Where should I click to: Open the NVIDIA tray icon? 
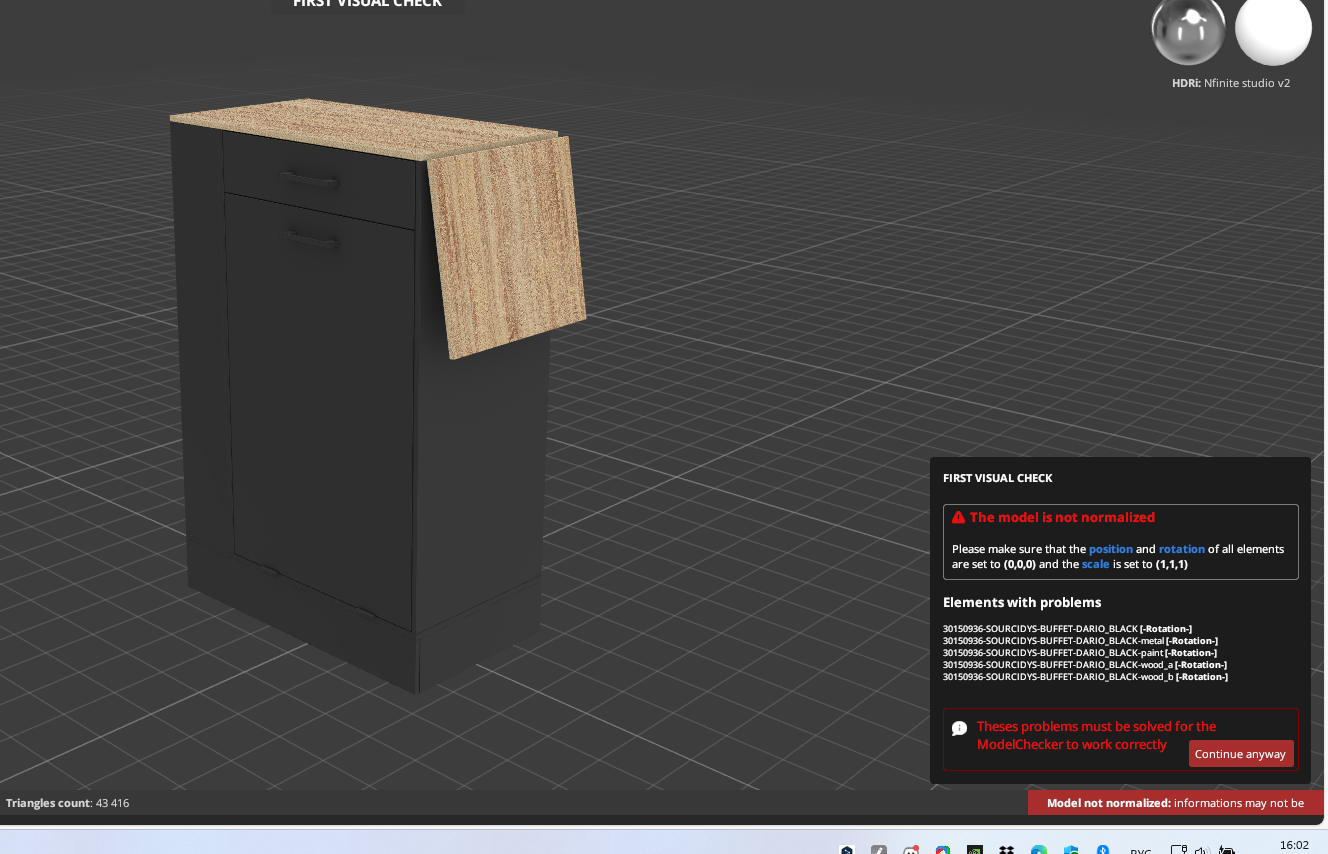[x=975, y=850]
